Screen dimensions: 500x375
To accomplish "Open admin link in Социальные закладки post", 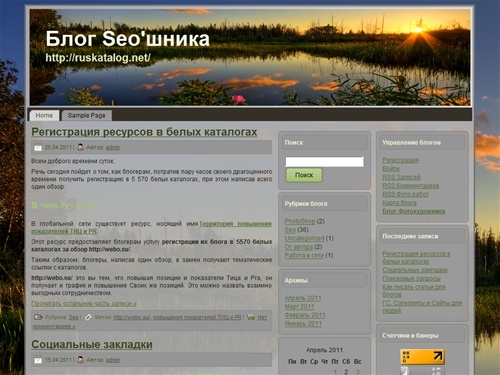I will 113,360.
